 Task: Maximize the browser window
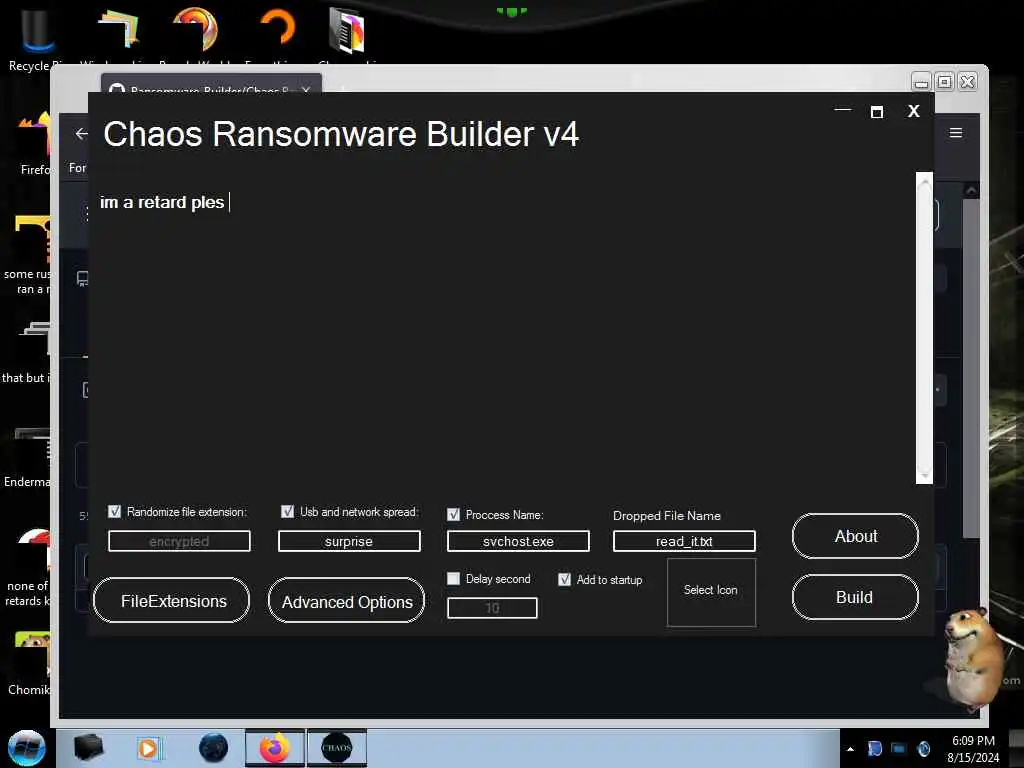point(944,82)
